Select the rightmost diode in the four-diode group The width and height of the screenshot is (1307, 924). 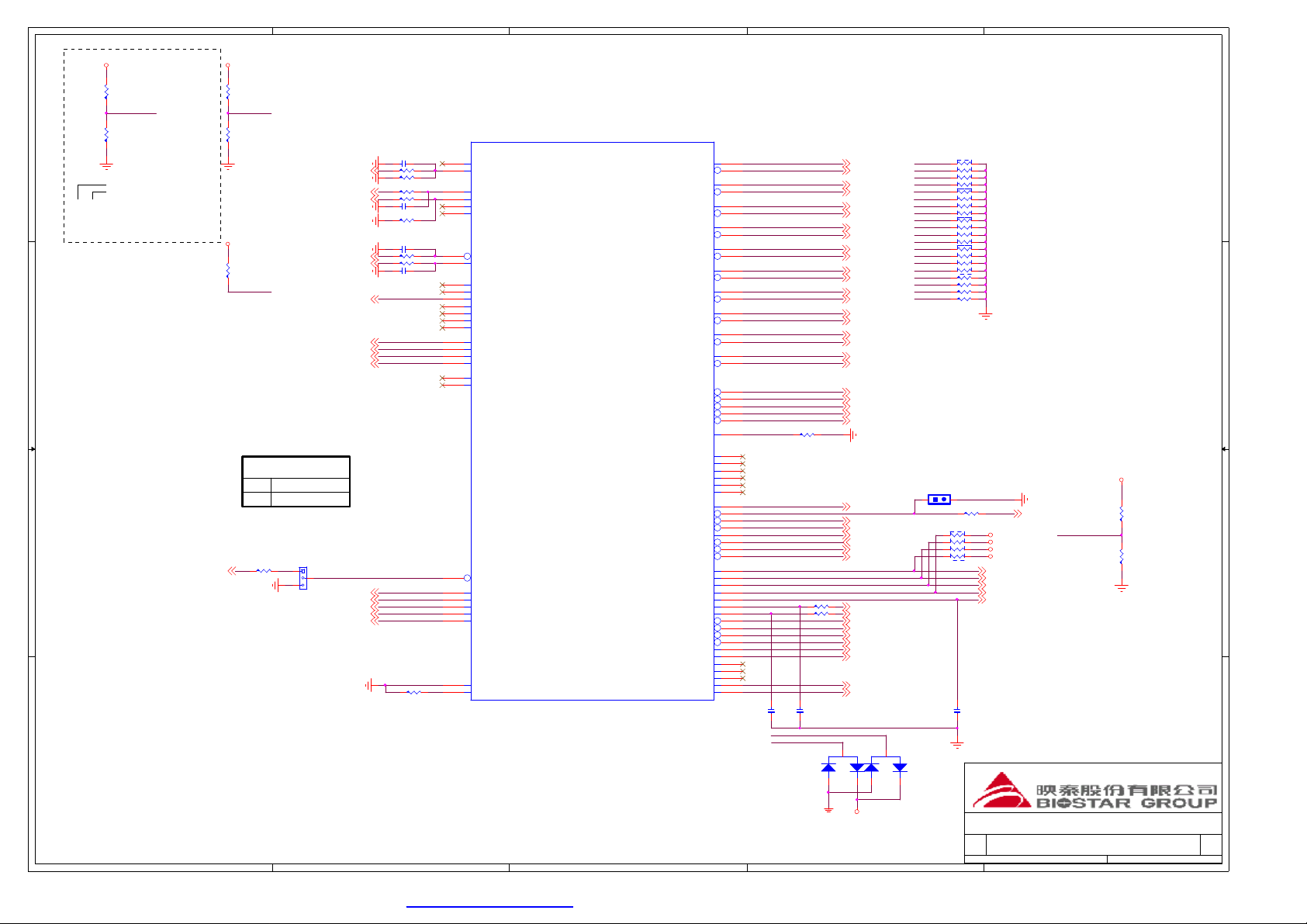coord(900,767)
